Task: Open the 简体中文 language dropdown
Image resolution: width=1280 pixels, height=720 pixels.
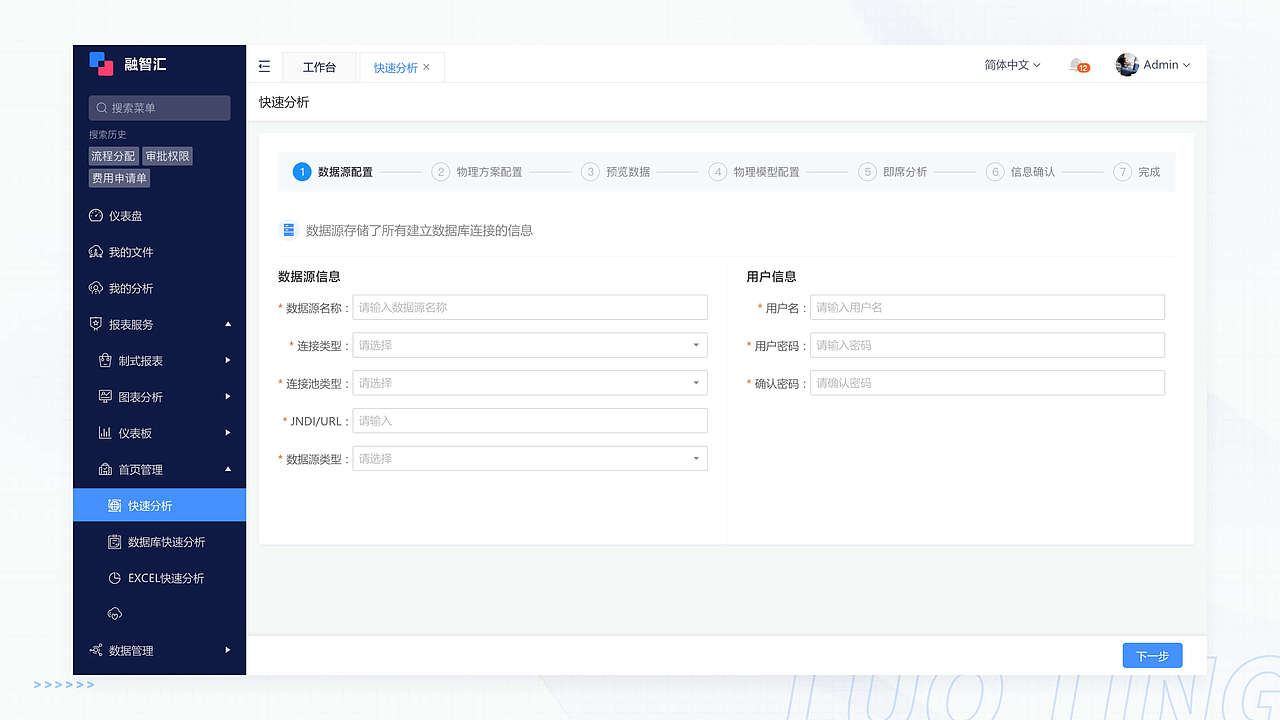Action: (1012, 65)
